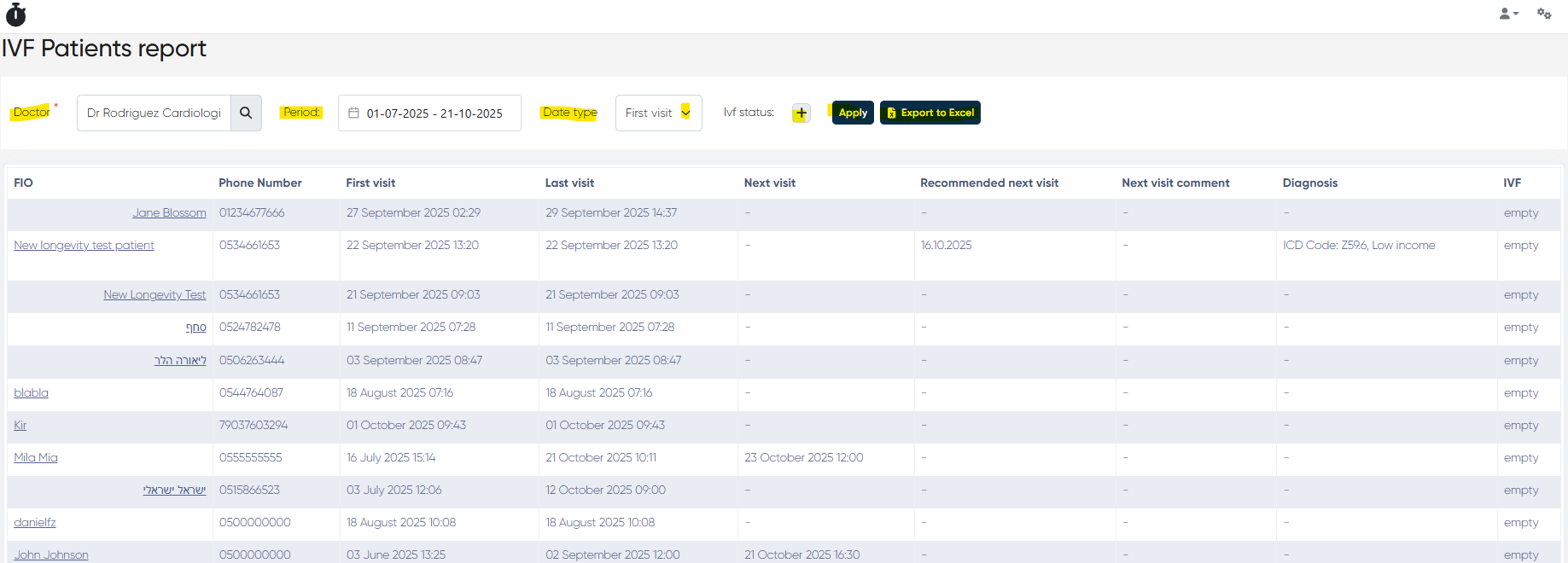
Task: Click the Doctor name input field
Action: coord(154,113)
